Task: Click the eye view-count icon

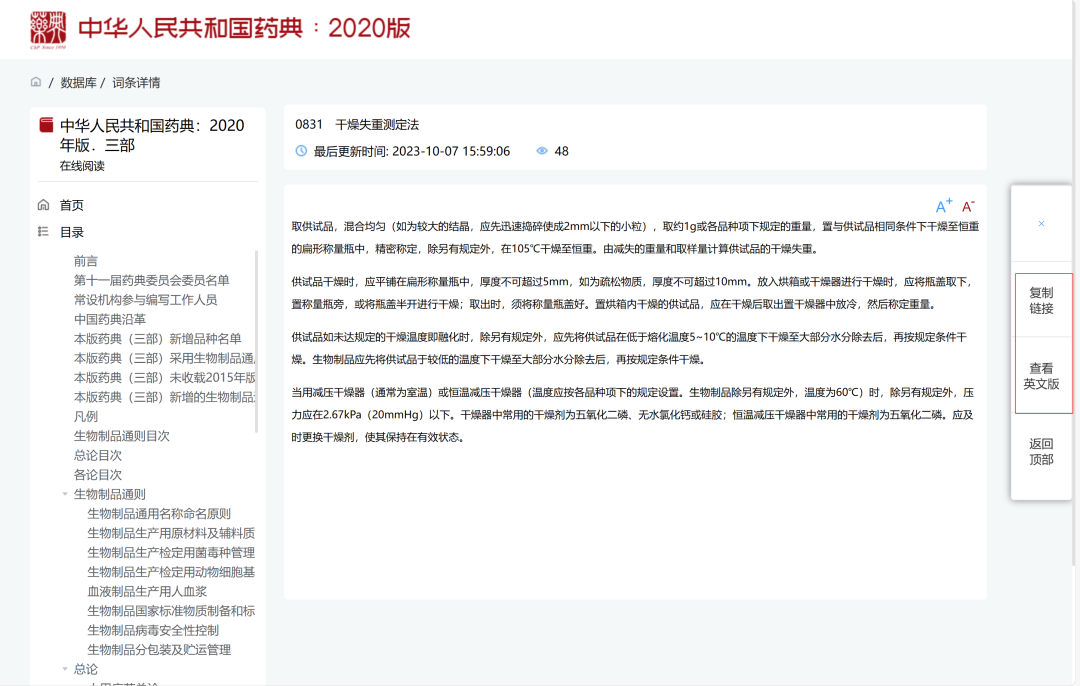Action: pos(542,151)
